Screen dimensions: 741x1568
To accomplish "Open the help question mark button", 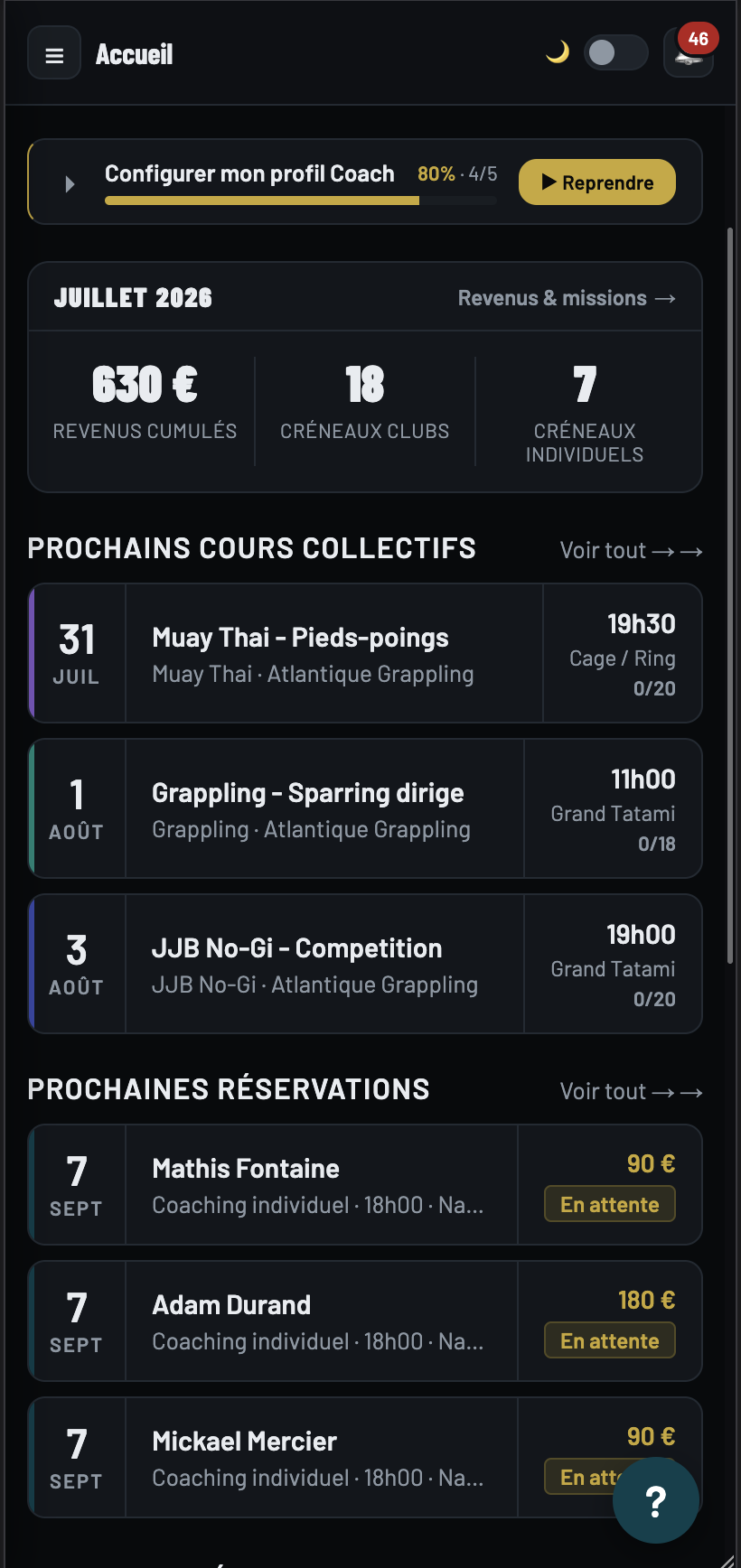I will tap(656, 1500).
